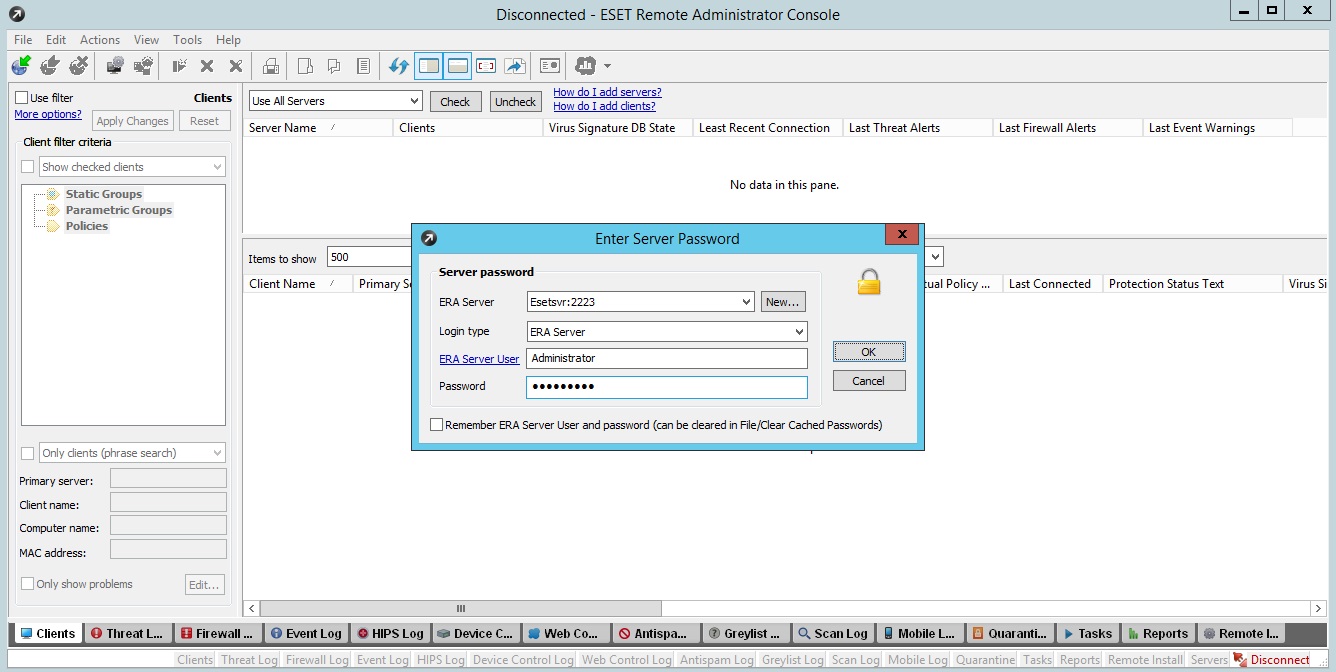The image size is (1336, 672).
Task: Select Static Groups in filter tree
Action: pyautogui.click(x=104, y=194)
